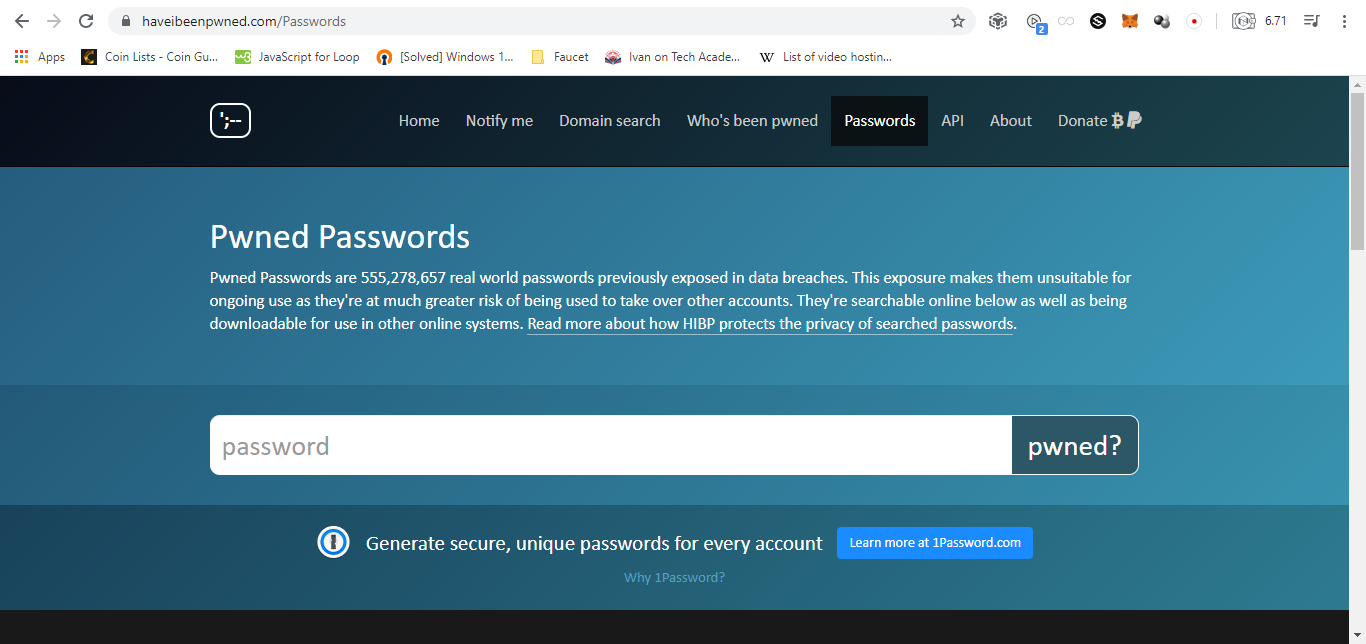Bookmark this page with the star icon
The height and width of the screenshot is (644, 1366).
click(957, 21)
